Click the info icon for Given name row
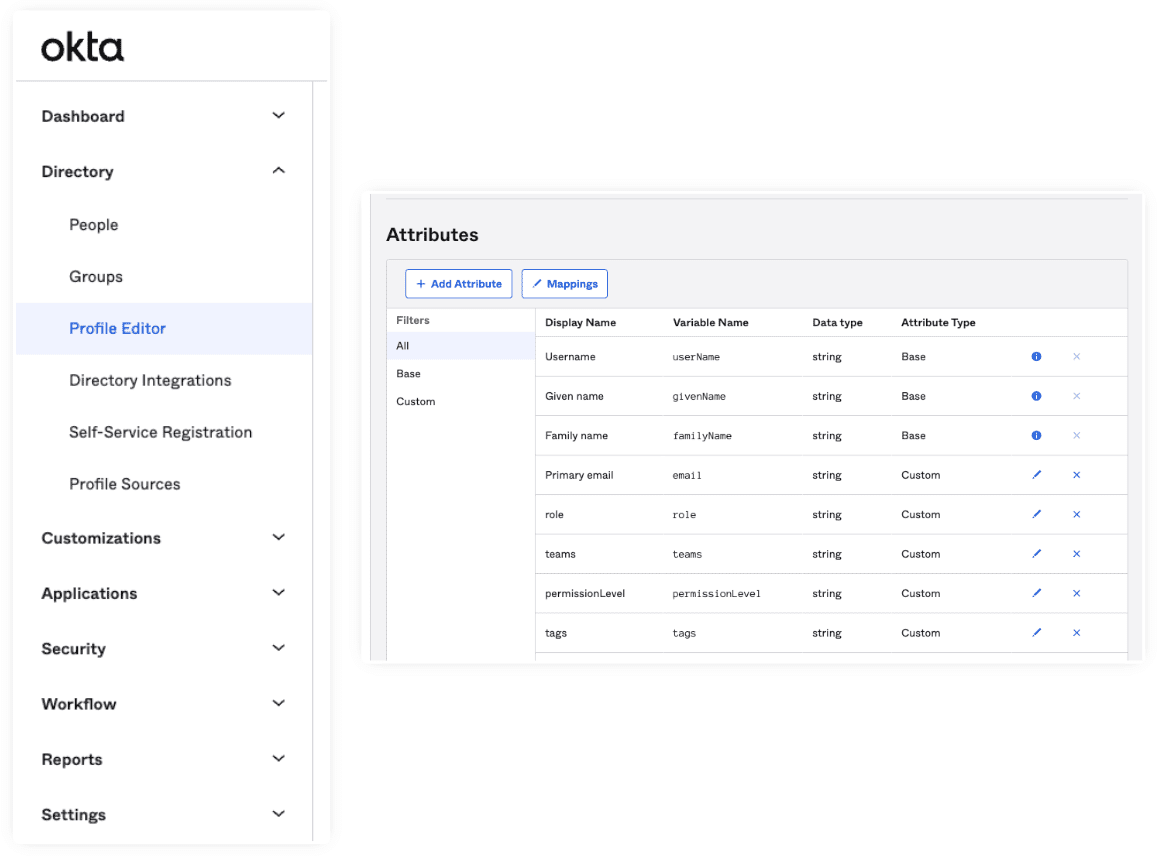 1036,396
